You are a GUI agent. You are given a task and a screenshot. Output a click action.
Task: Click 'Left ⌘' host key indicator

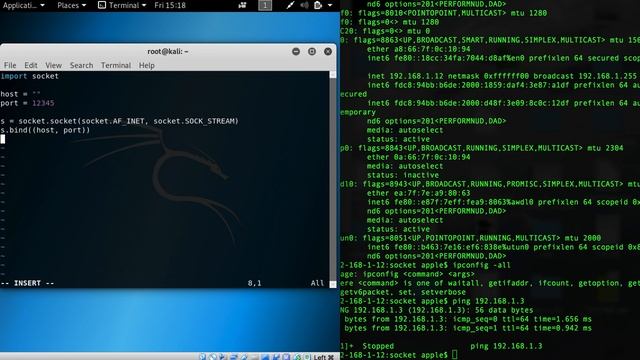click(324, 357)
